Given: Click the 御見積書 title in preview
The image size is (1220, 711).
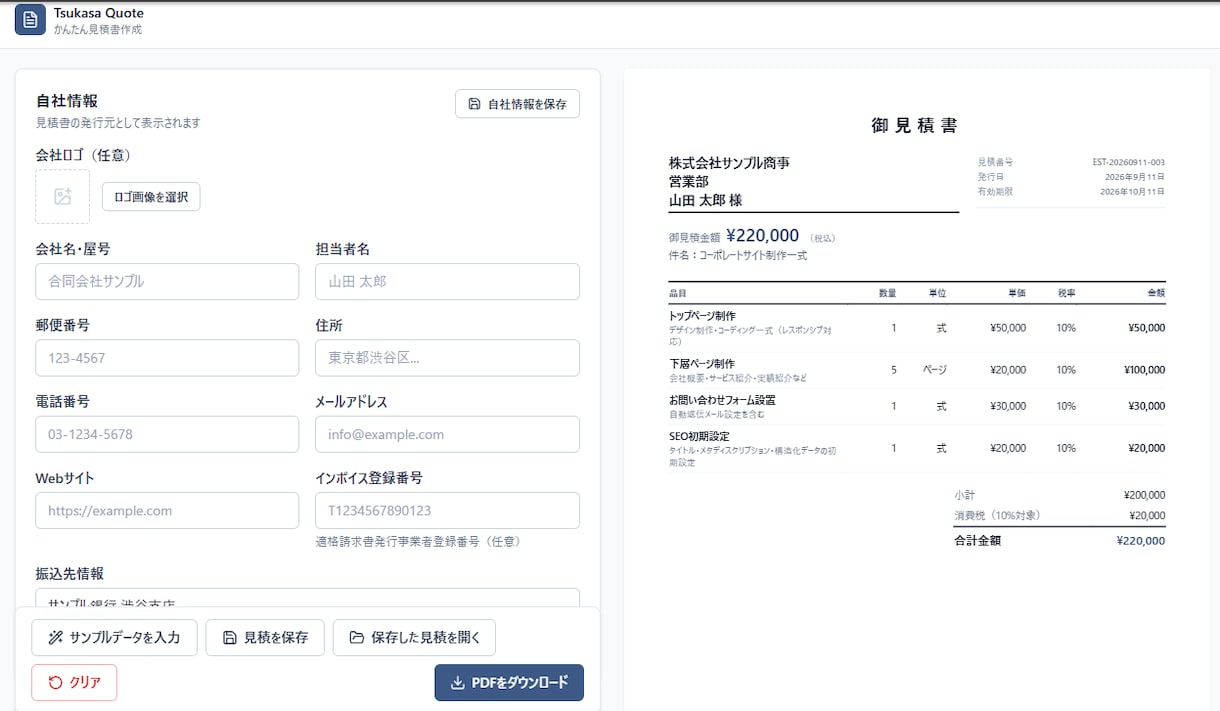Looking at the screenshot, I should click(x=915, y=125).
